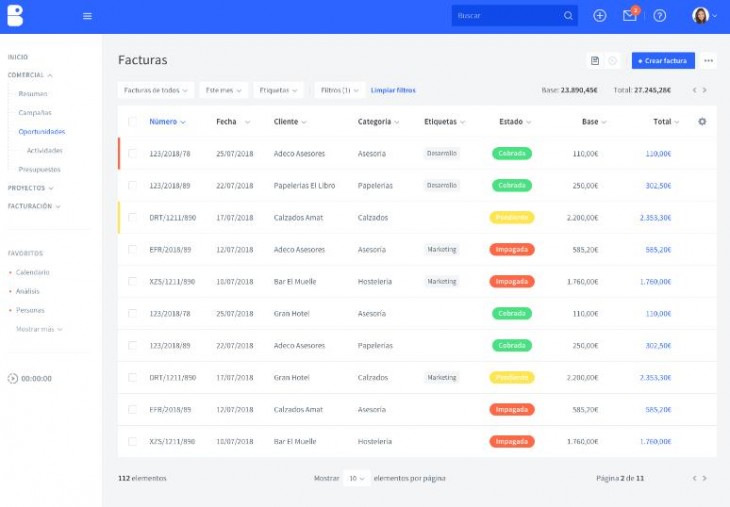Collapse the Comercial sidebar section

pyautogui.click(x=30, y=75)
